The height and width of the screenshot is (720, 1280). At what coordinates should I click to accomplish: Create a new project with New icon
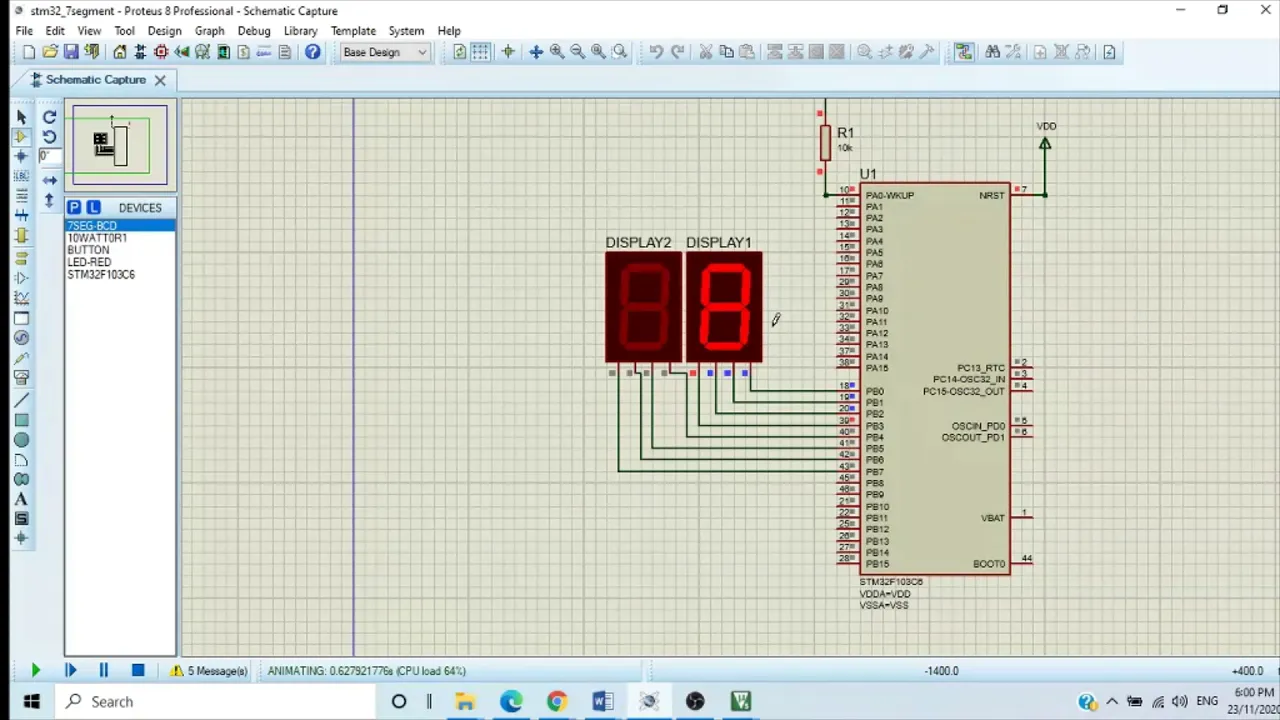point(28,52)
